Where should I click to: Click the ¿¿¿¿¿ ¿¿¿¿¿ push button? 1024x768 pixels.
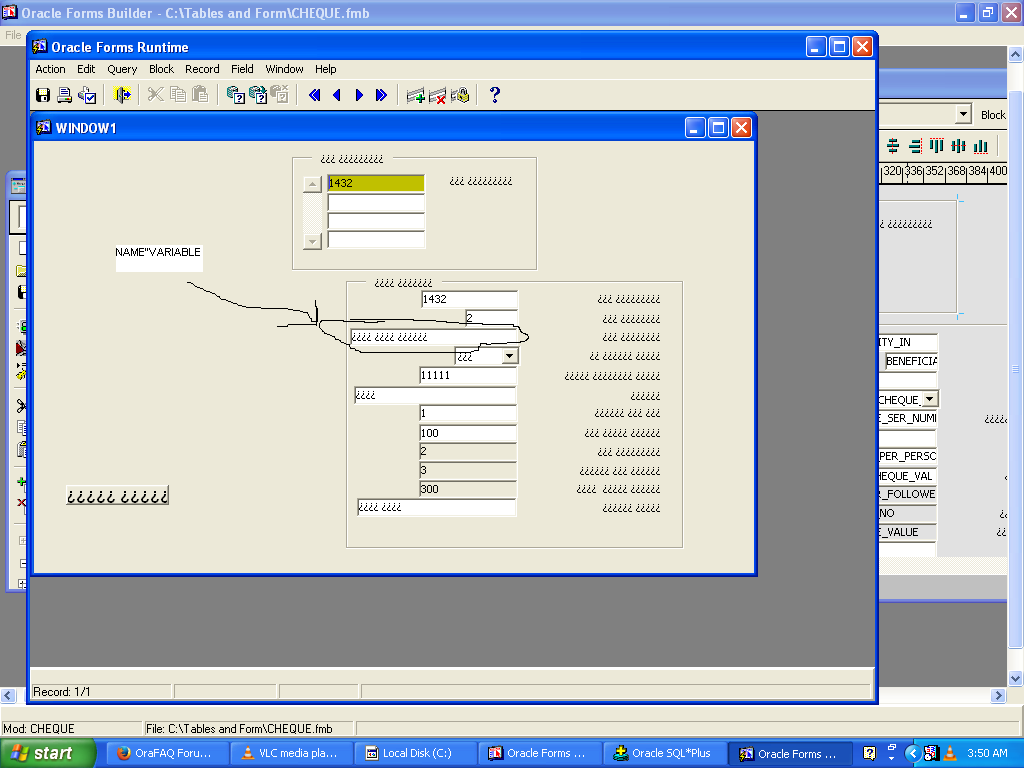pos(118,496)
